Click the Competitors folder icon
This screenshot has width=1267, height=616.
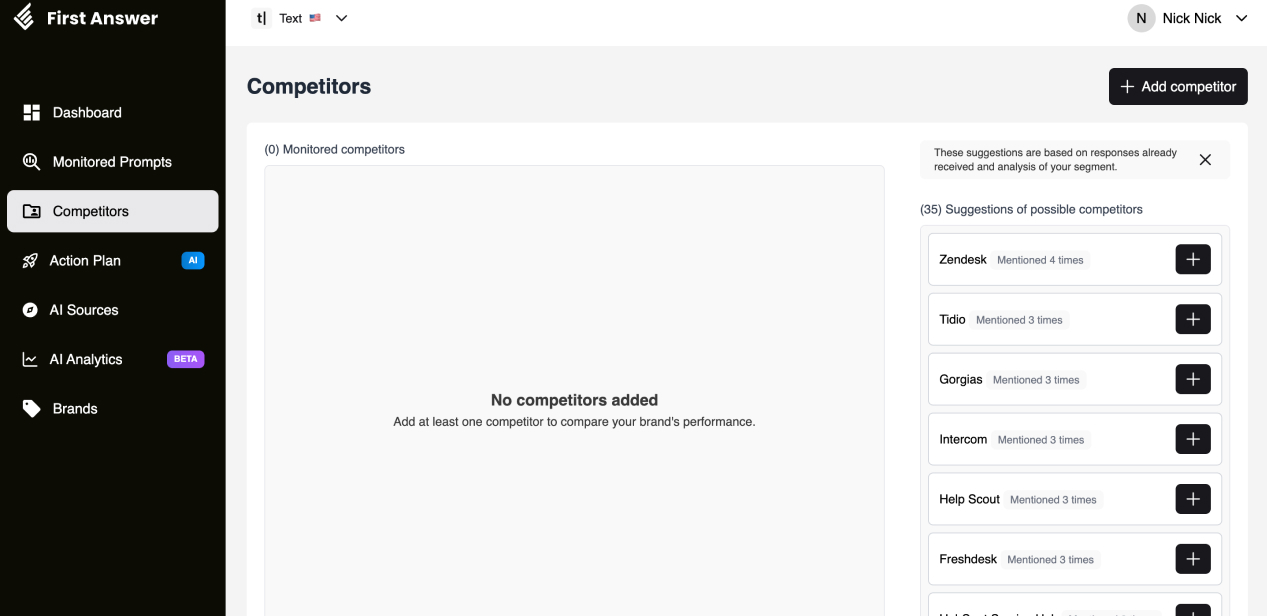(x=32, y=211)
